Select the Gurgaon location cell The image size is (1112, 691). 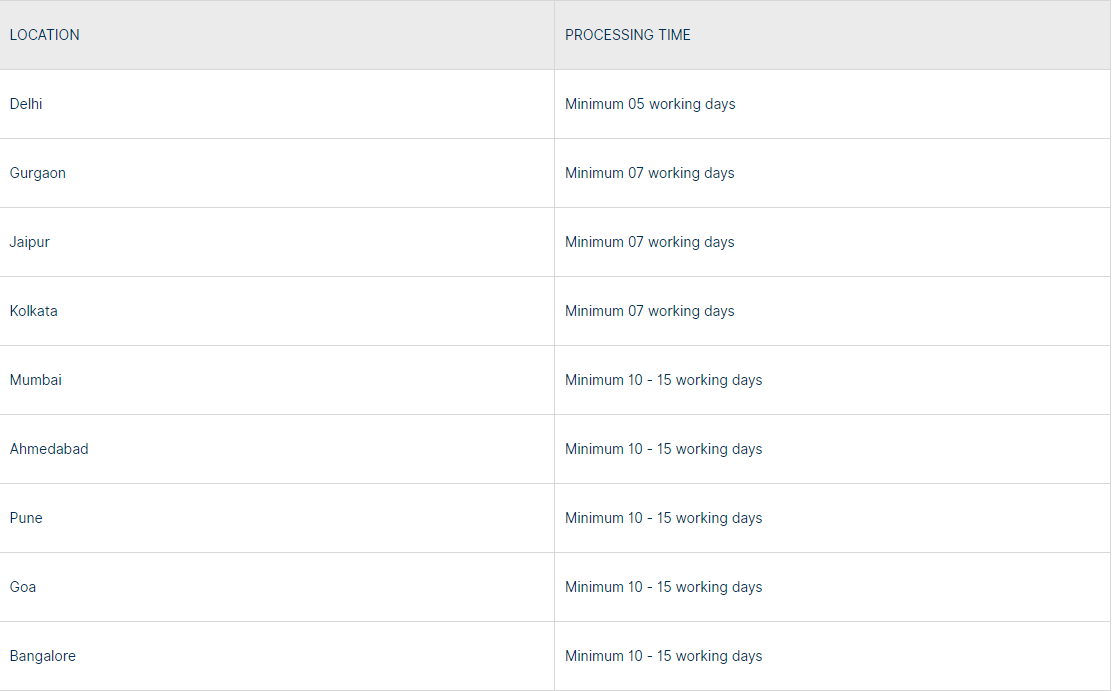pyautogui.click(x=277, y=173)
